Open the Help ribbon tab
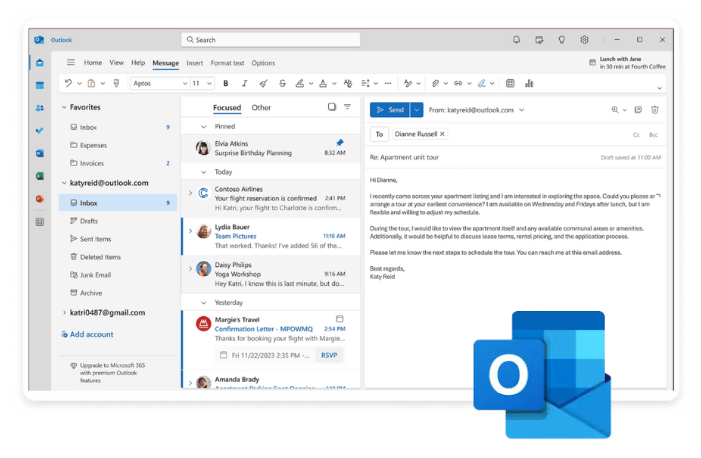Screen dimensions: 701x458 (x=138, y=63)
